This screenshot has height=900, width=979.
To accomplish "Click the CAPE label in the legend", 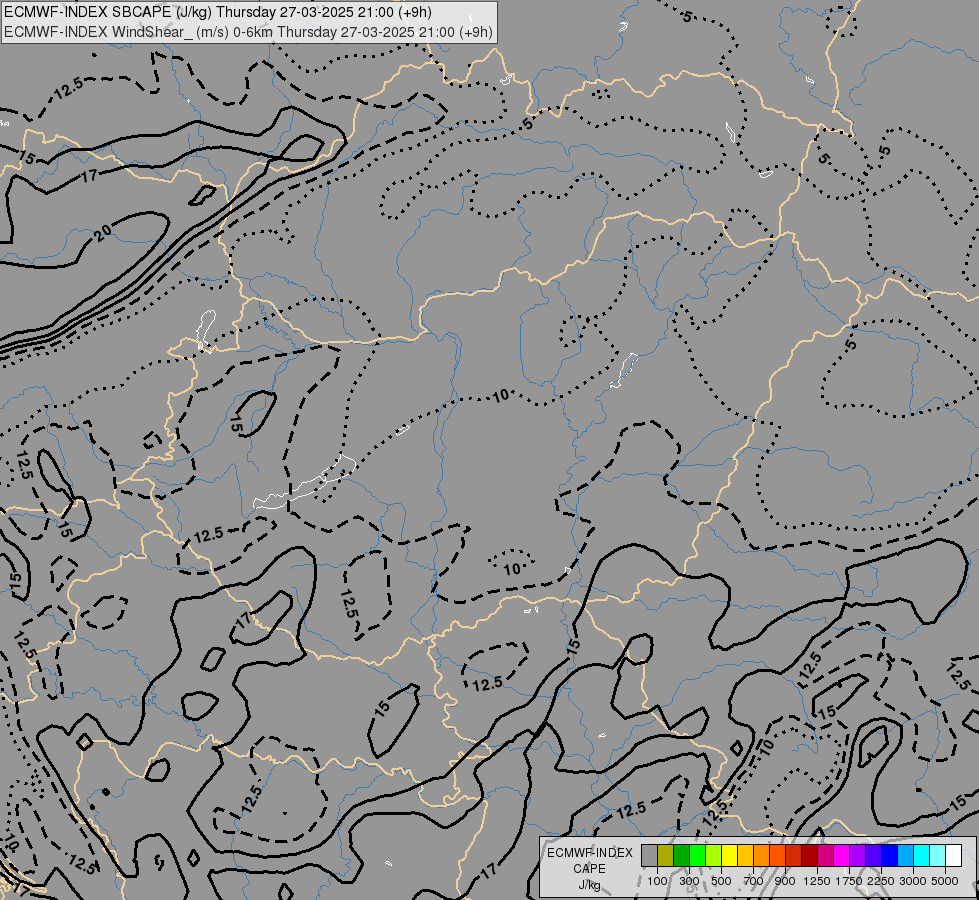I will (589, 869).
